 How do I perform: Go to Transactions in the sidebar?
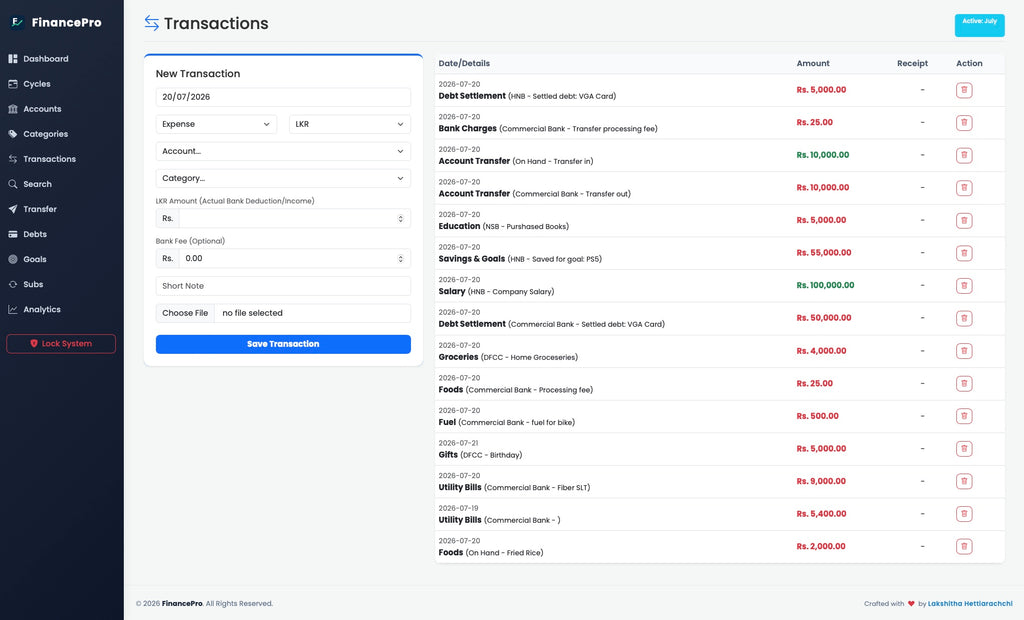tap(49, 159)
